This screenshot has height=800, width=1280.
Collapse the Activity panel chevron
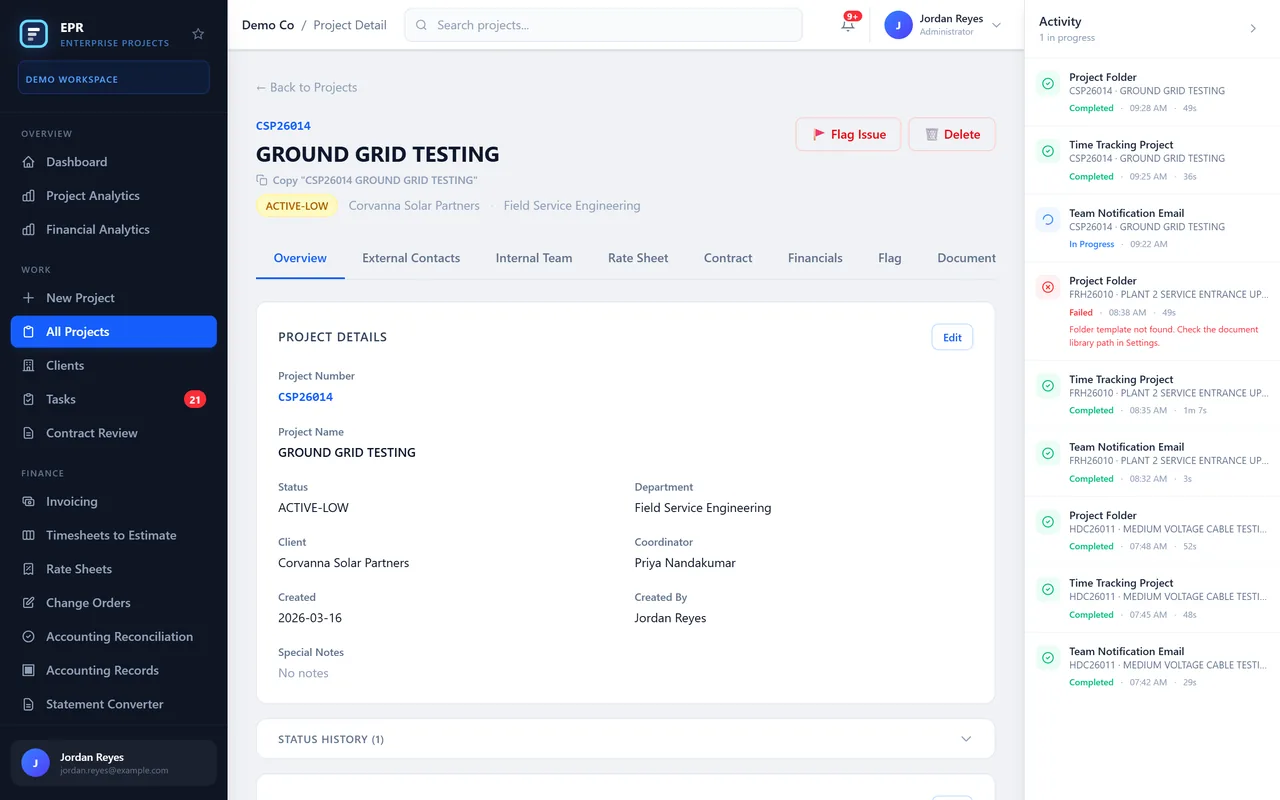(x=1253, y=29)
